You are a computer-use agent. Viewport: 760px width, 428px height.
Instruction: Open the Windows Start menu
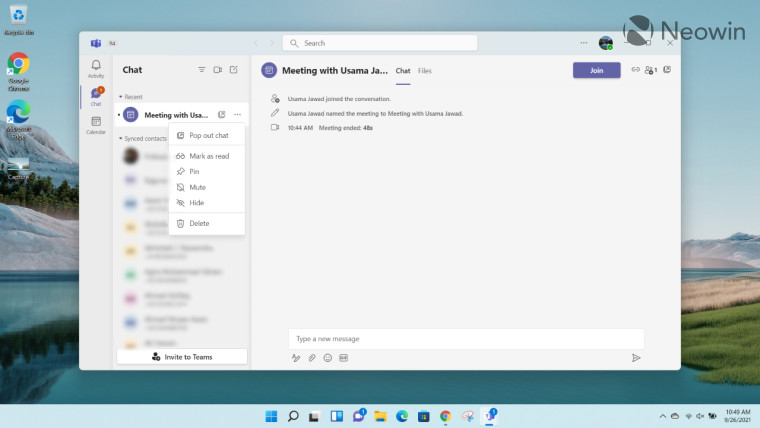coord(271,416)
